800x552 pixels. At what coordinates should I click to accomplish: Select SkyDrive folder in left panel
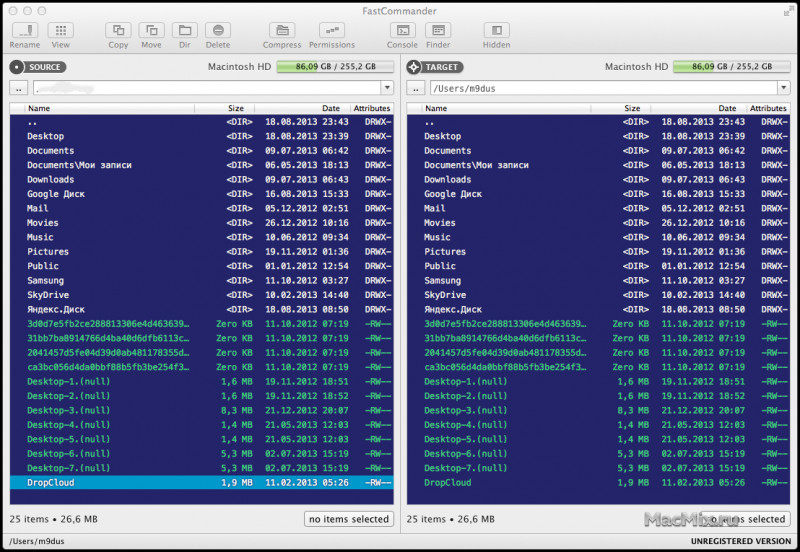202,295
